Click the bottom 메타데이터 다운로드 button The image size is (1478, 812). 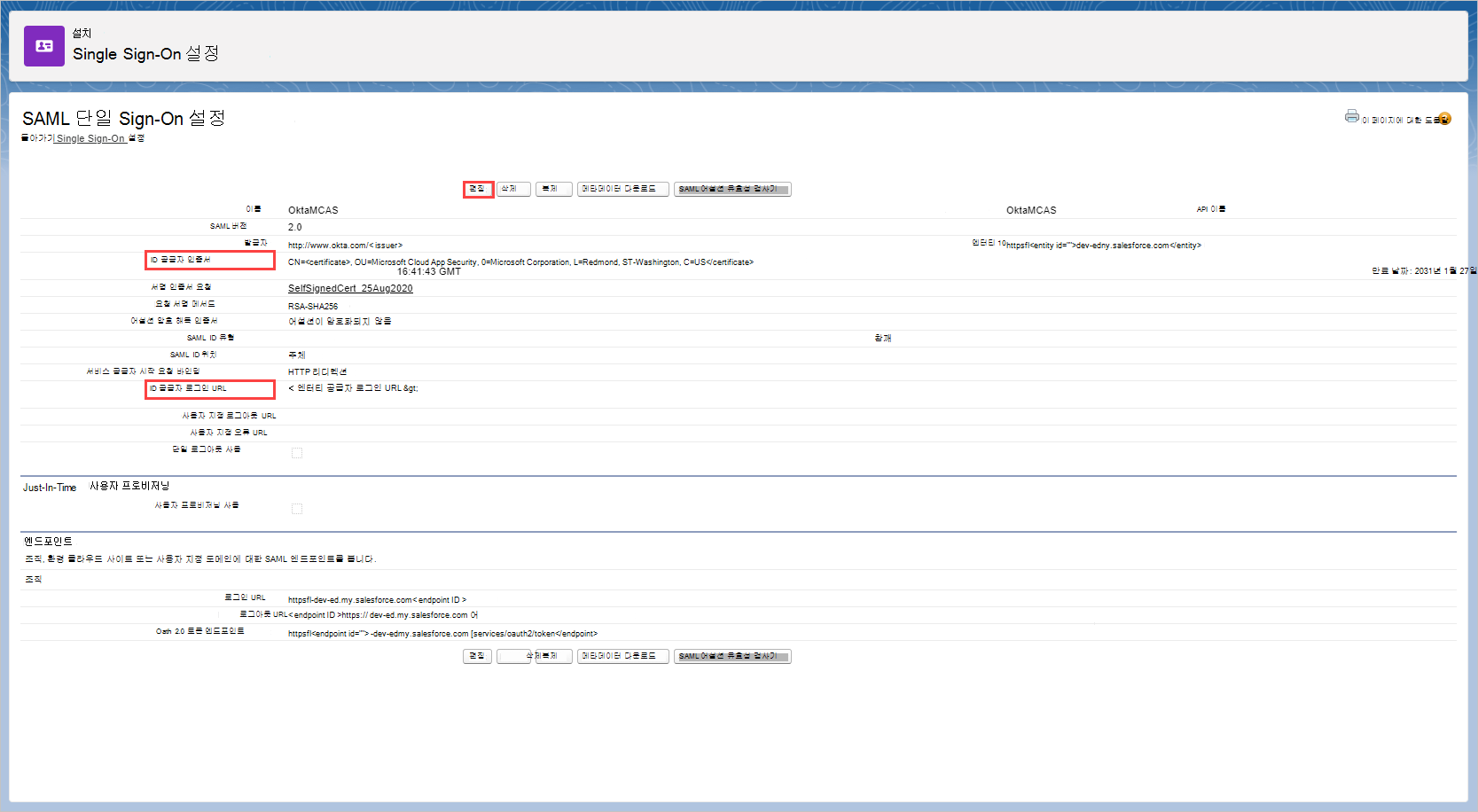(x=622, y=656)
